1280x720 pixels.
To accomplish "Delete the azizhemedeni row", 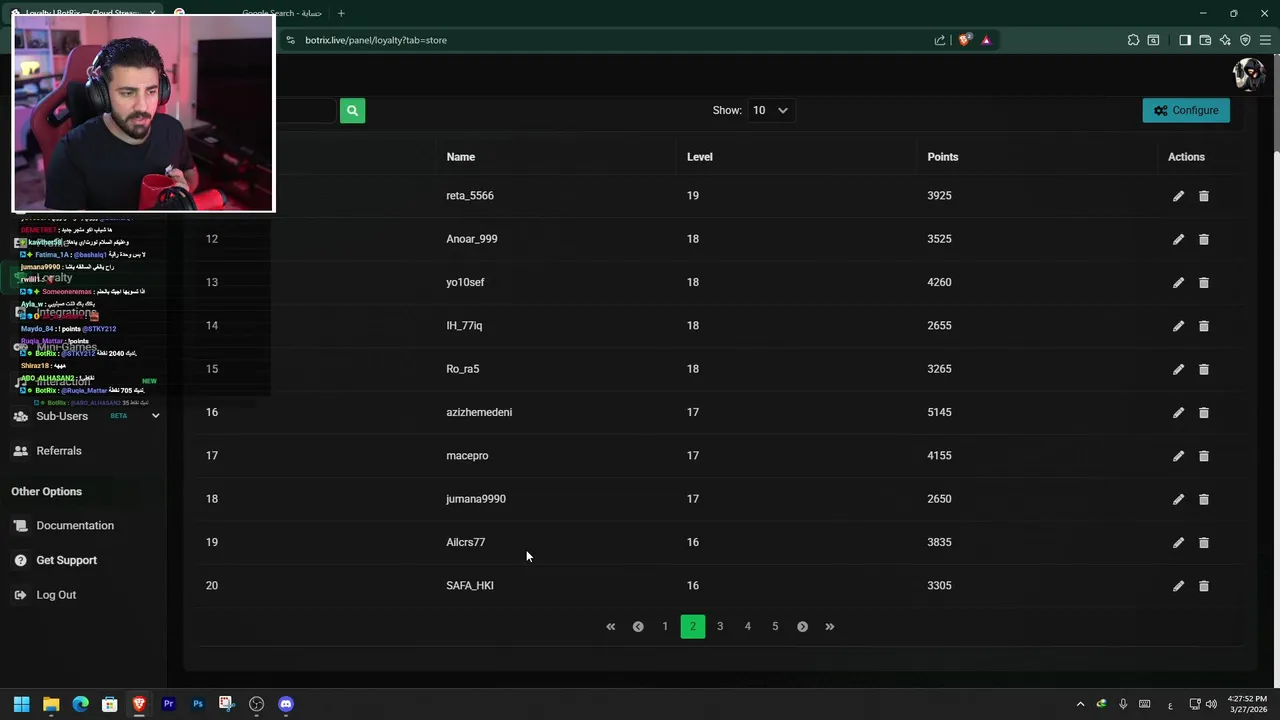I will click(x=1204, y=413).
